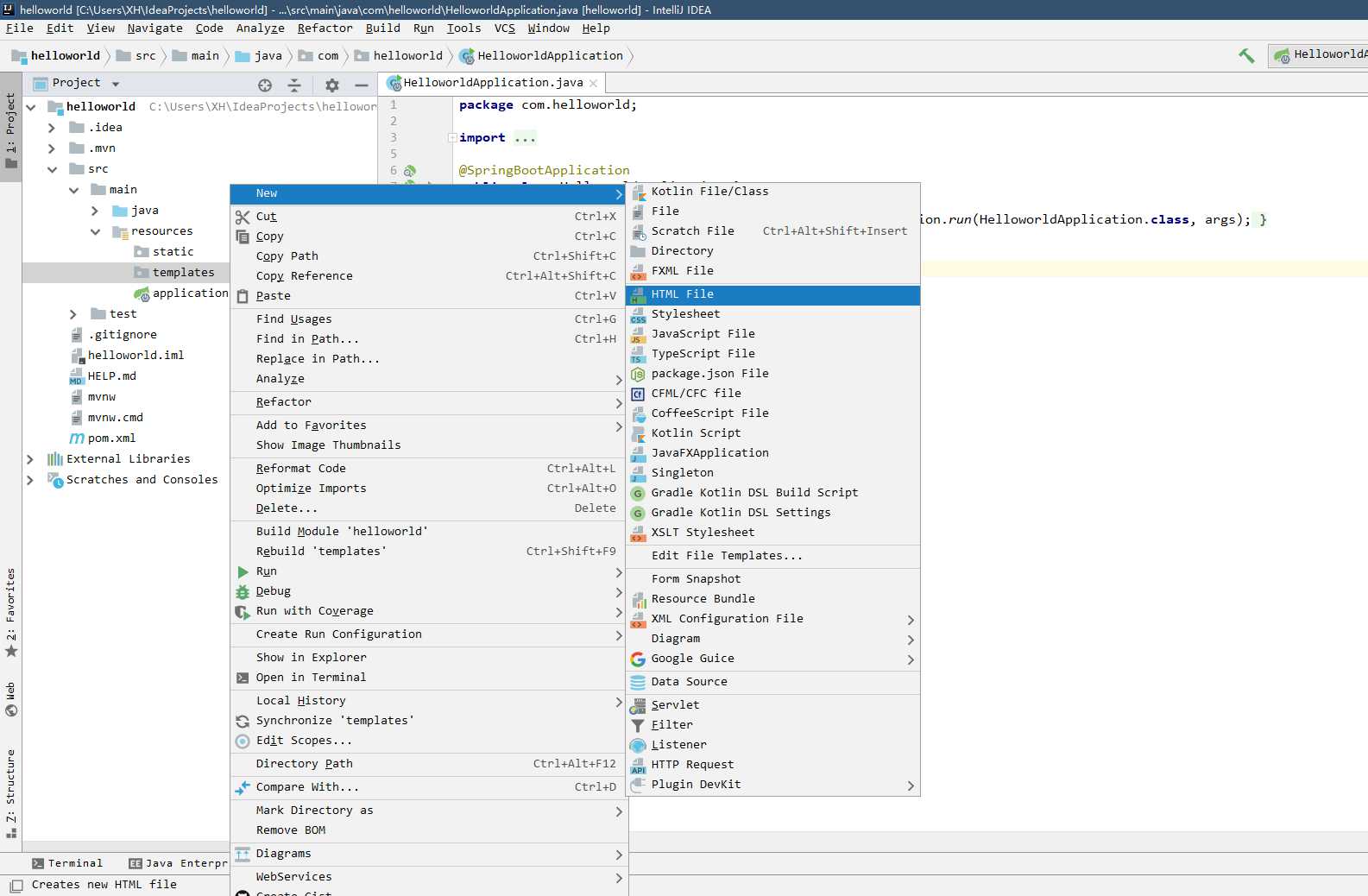Click the Open in Terminal icon
Viewport: 1368px width, 896px height.
click(x=243, y=678)
